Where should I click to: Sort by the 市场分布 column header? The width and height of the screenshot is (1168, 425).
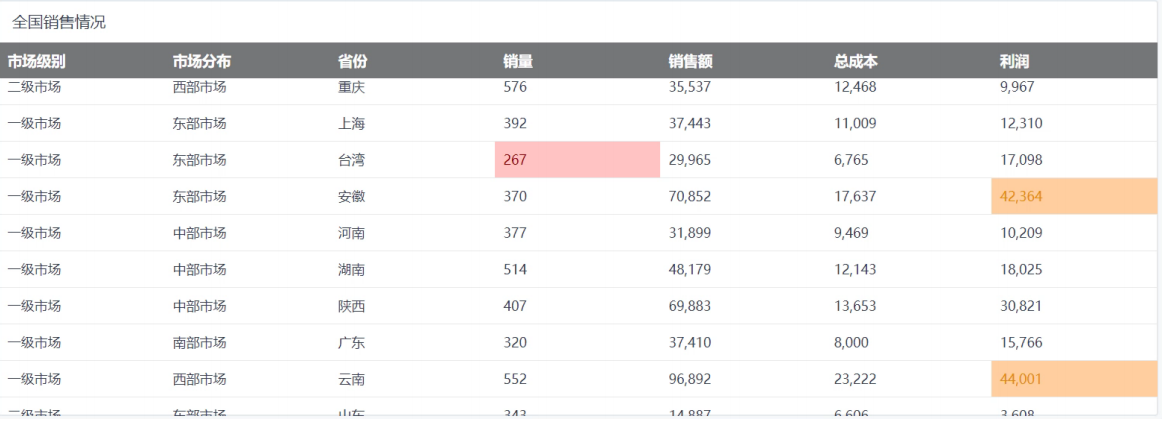[x=202, y=62]
